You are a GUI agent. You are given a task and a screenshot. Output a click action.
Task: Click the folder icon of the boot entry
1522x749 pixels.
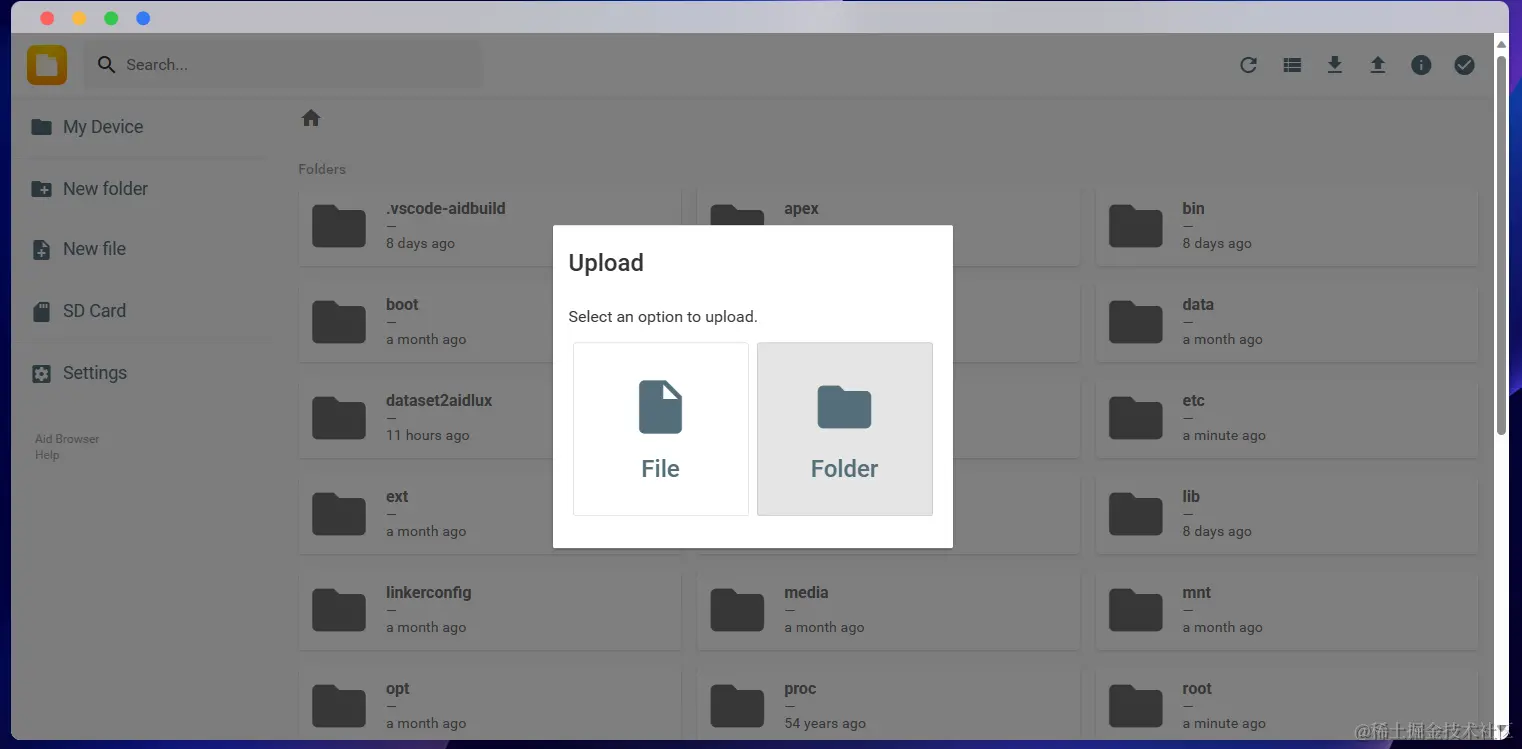(x=339, y=322)
